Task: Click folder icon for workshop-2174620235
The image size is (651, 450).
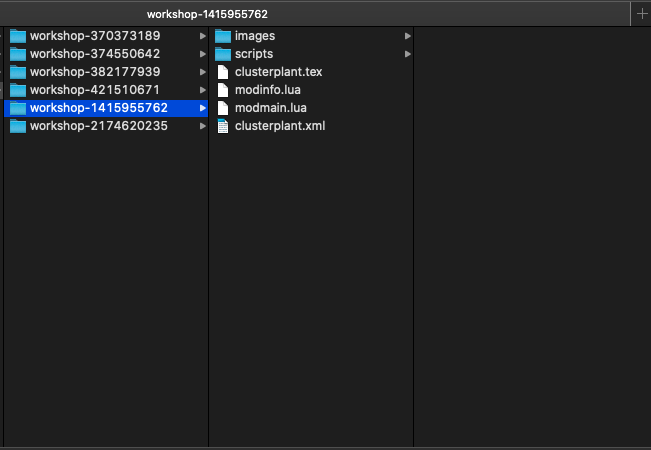Action: pos(18,126)
